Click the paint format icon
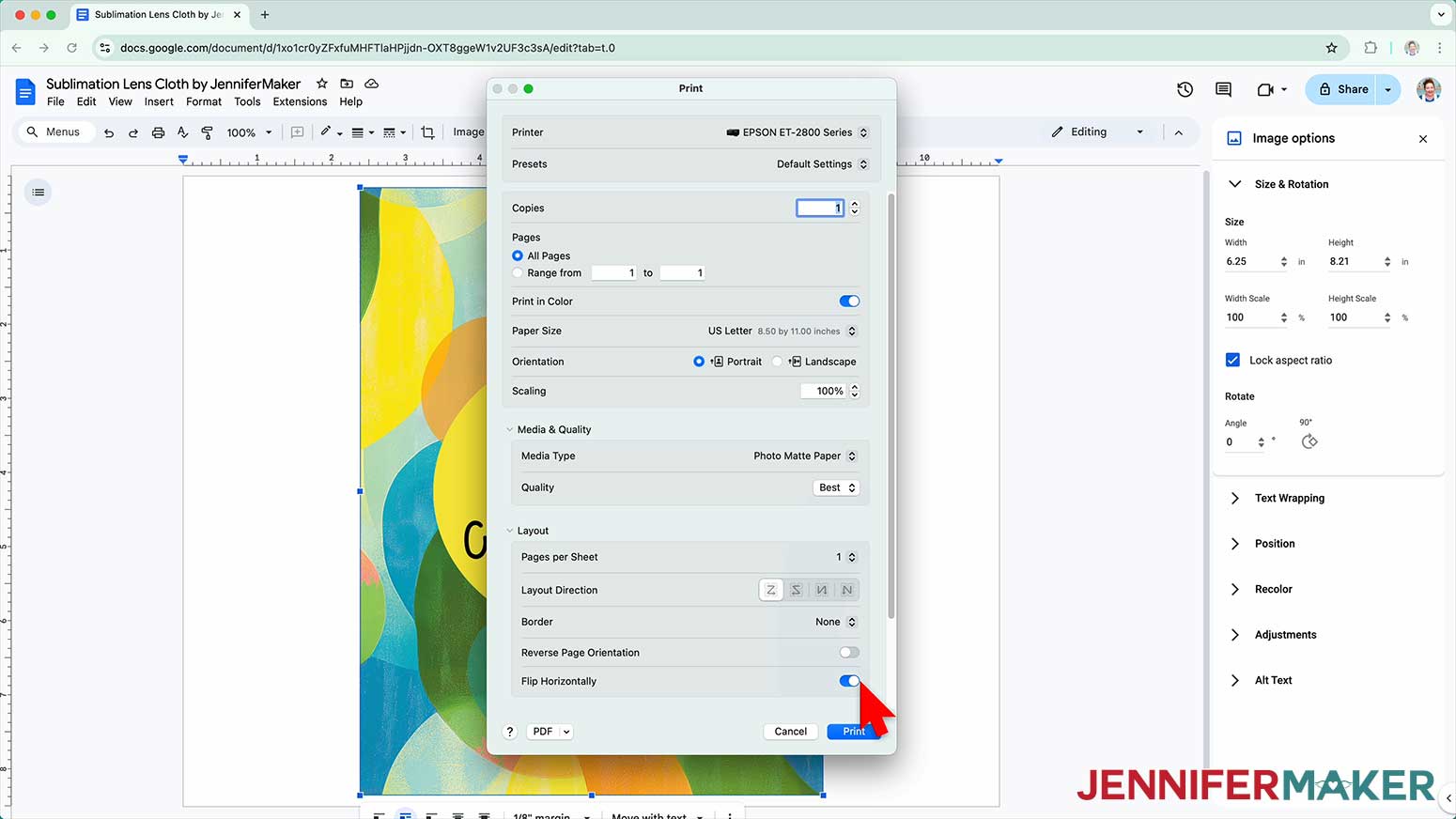This screenshot has height=819, width=1456. tap(208, 132)
